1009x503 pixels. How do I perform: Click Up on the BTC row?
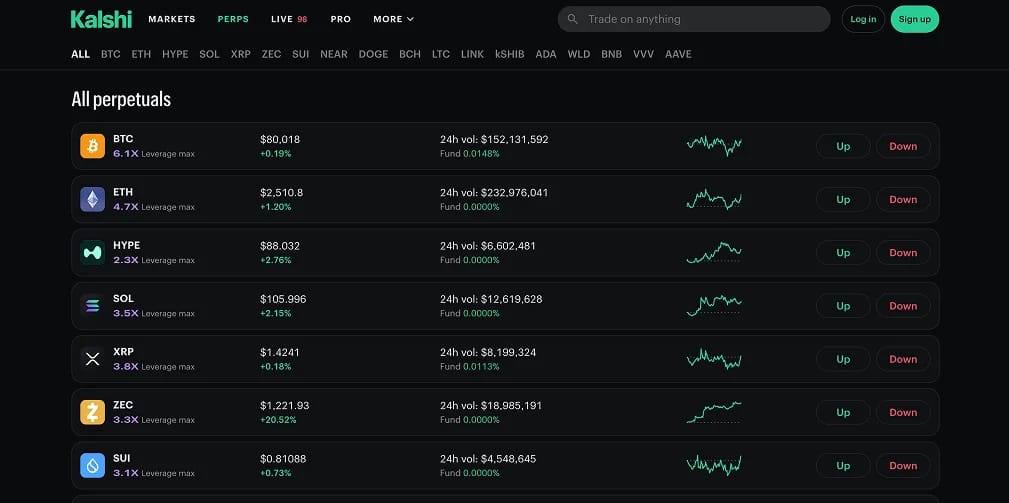coord(843,146)
